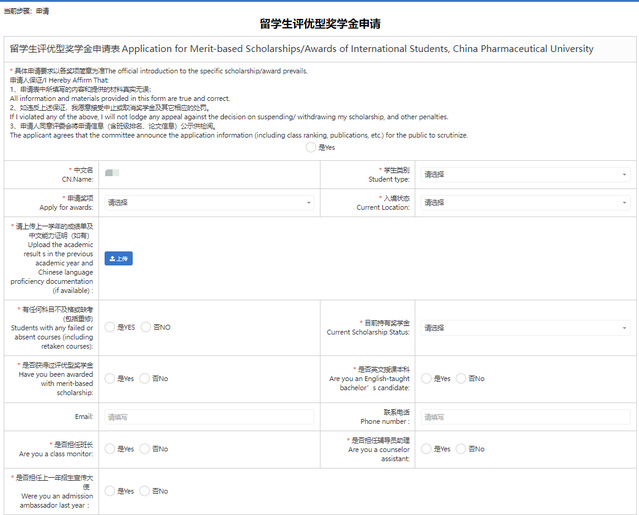Select No for admission ambassador last year
This screenshot has width=639, height=515.
pos(146,491)
